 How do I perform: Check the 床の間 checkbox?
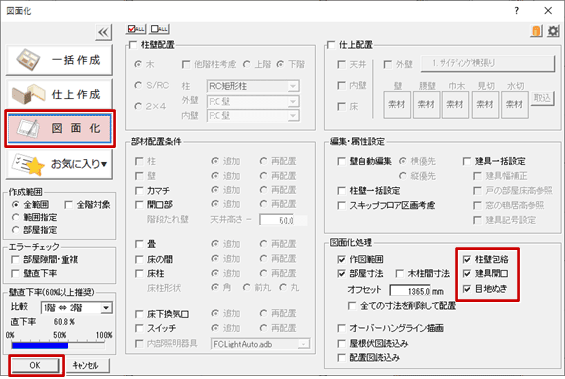(x=139, y=259)
